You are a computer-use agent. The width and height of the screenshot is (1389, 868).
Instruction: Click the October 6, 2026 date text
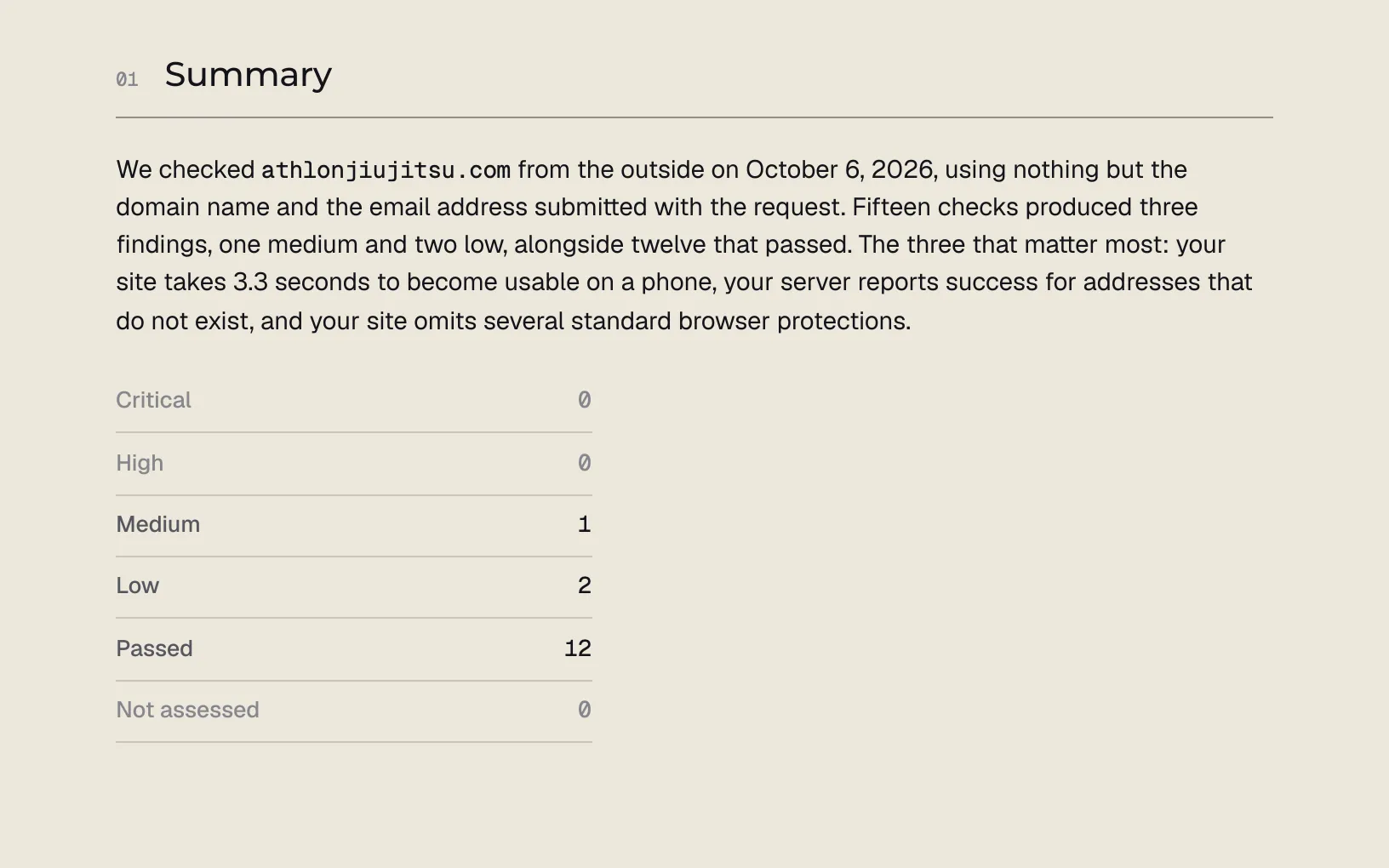point(839,169)
